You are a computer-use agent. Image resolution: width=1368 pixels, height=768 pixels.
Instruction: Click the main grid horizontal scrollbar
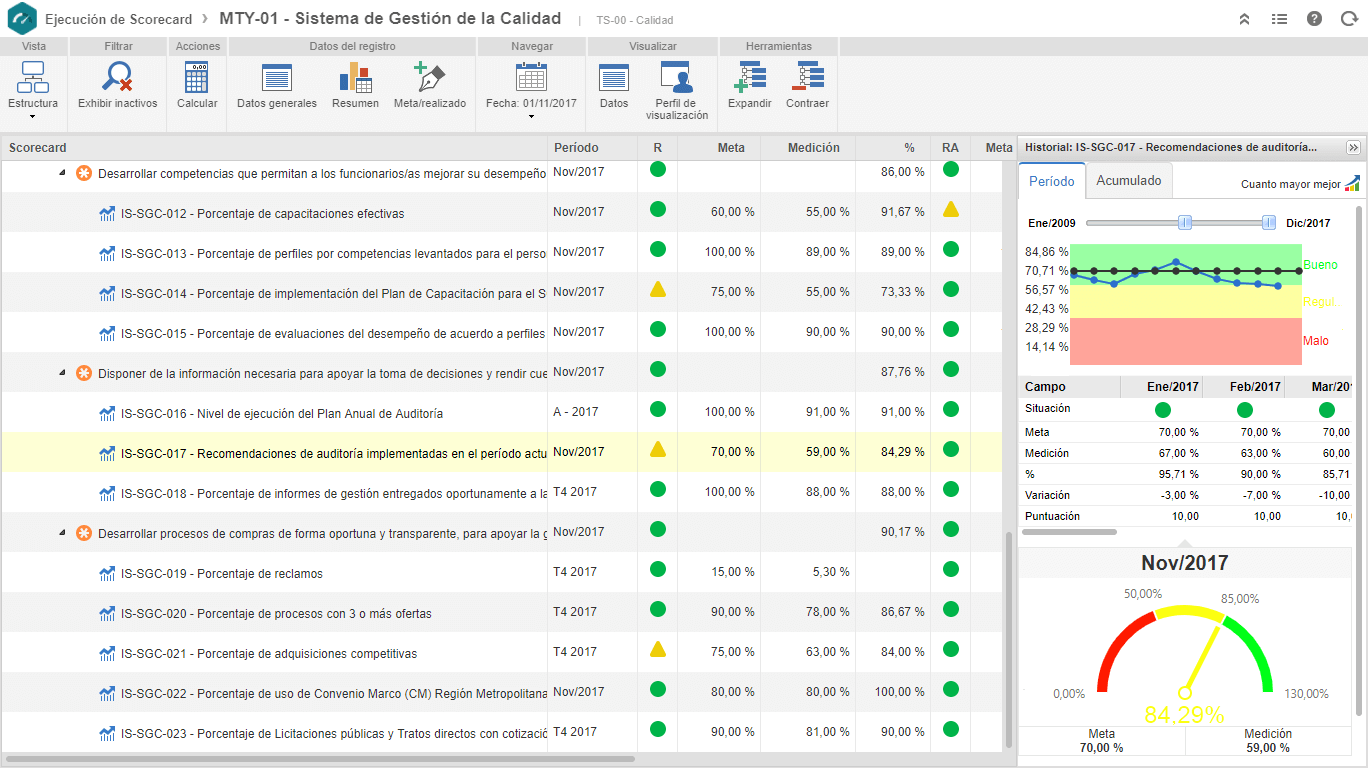pos(320,759)
